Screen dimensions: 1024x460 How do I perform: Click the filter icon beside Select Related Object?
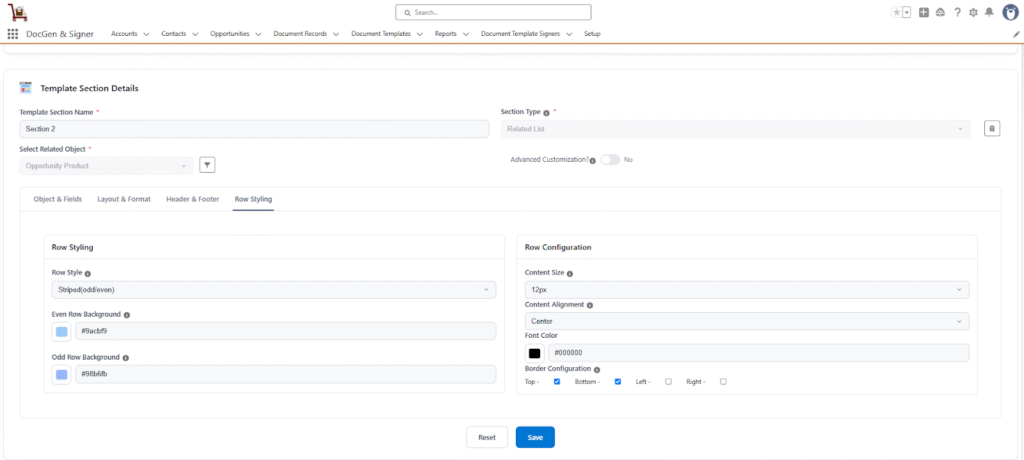coord(207,165)
